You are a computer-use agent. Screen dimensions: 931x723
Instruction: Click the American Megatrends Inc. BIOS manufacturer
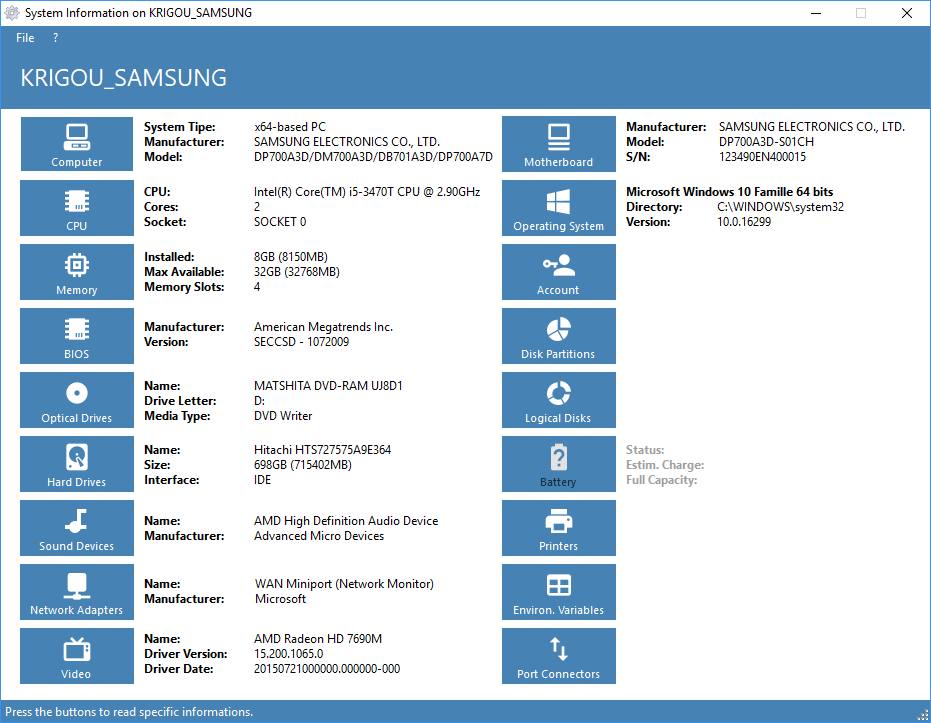[323, 327]
